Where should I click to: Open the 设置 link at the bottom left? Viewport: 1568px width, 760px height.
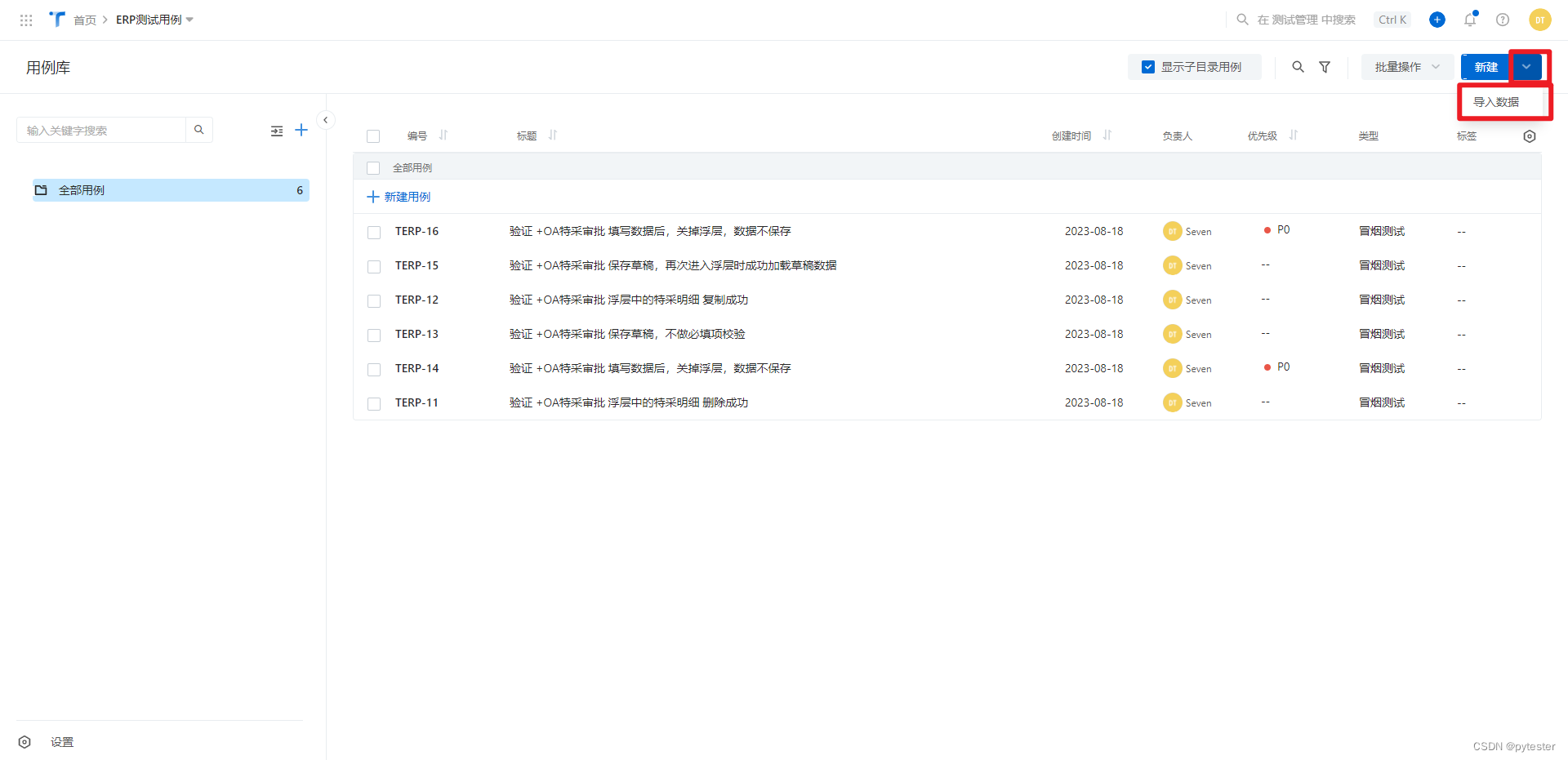pos(62,742)
